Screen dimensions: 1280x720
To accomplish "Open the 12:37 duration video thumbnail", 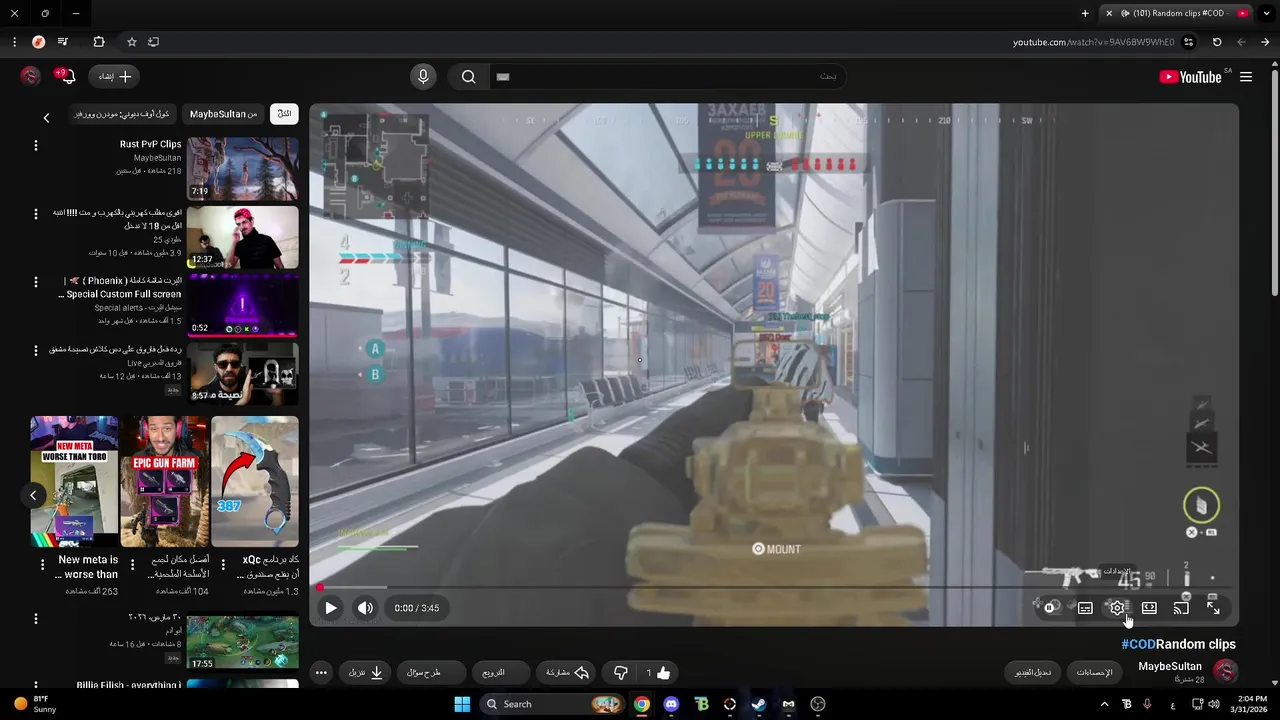I will [242, 237].
